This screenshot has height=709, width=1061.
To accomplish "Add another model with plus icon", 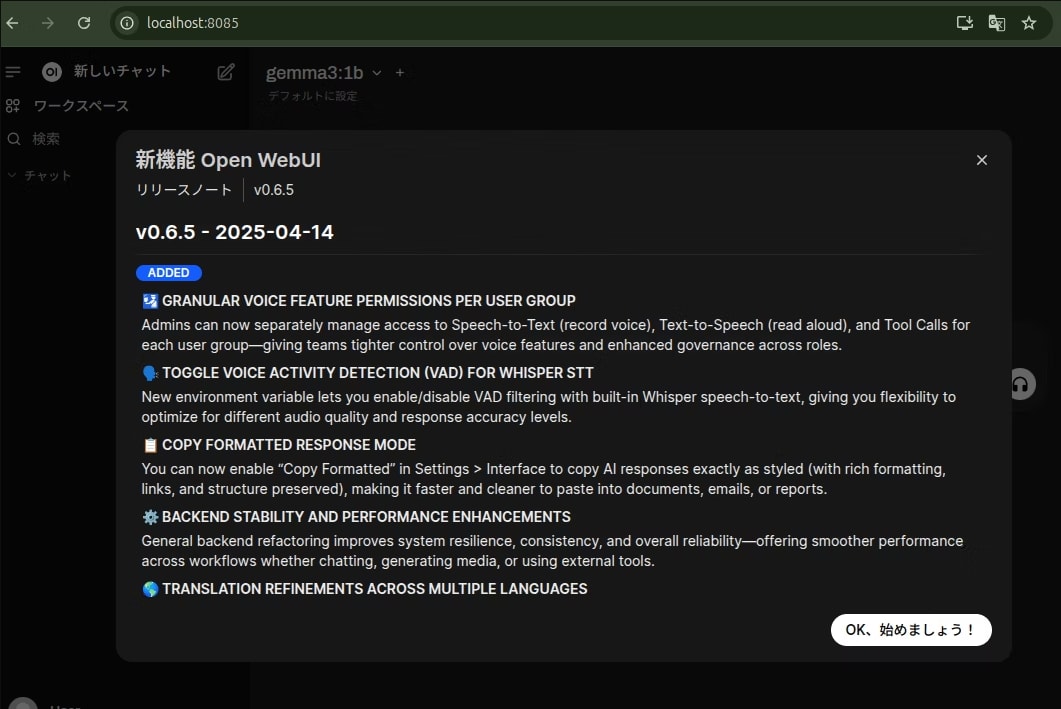I will 400,72.
